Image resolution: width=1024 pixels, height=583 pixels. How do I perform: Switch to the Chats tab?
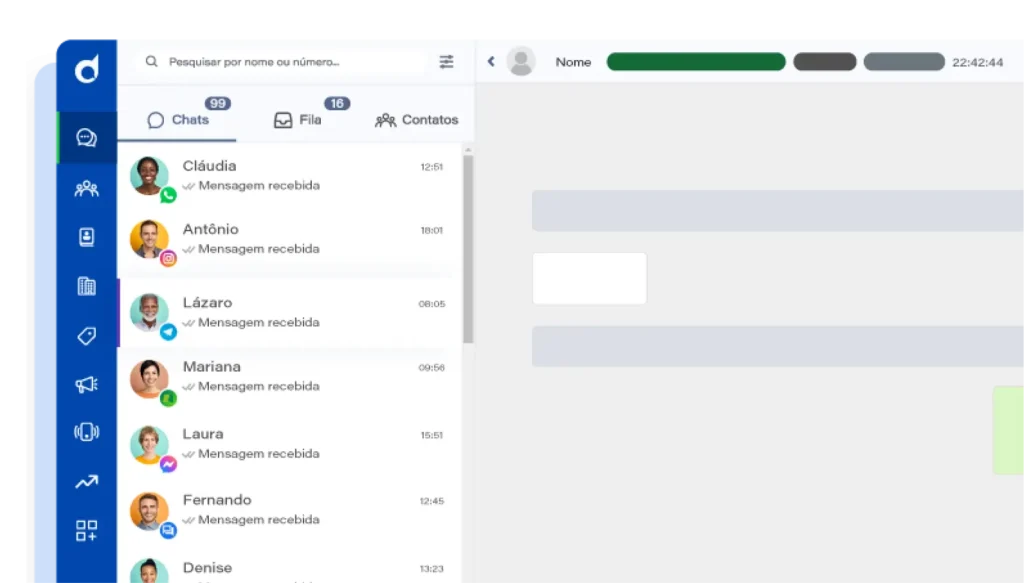(x=179, y=120)
